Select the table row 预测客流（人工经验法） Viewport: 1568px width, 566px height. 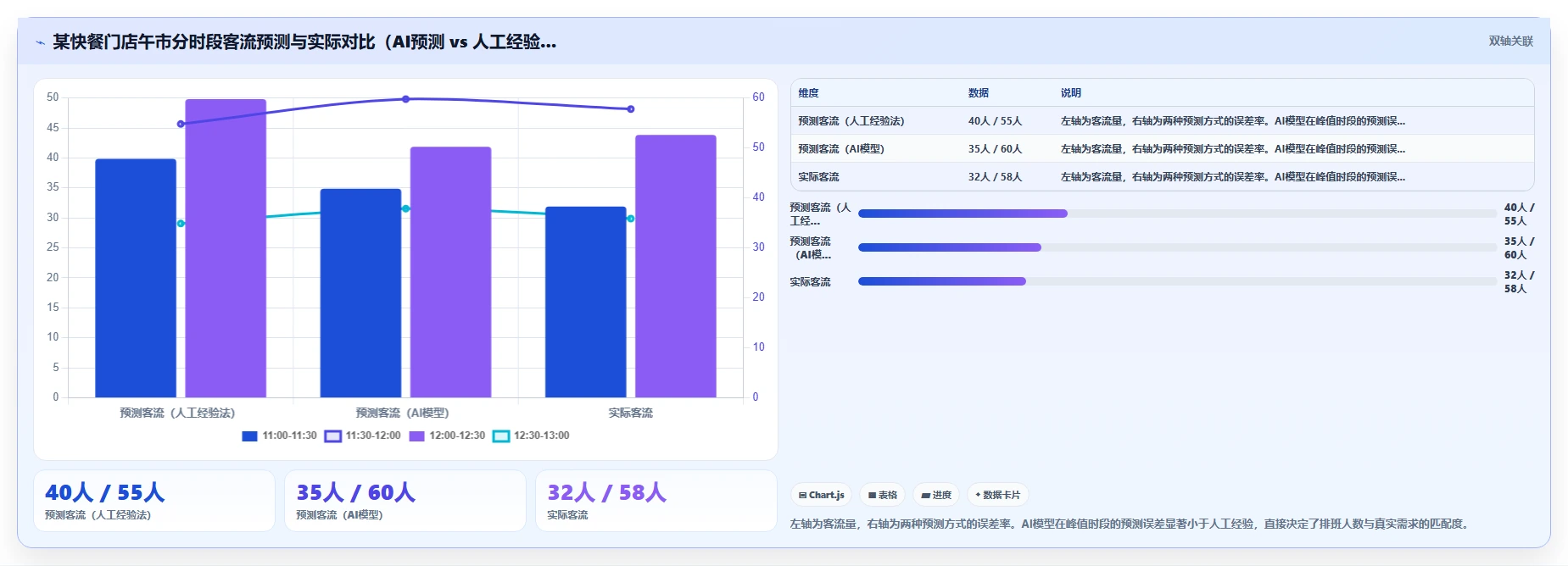point(1162,121)
